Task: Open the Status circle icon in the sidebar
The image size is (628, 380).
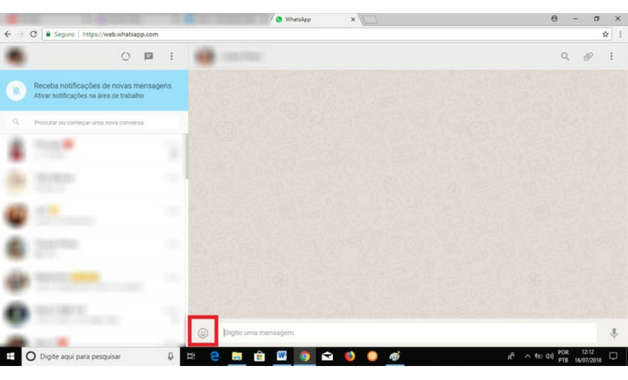Action: [125, 56]
